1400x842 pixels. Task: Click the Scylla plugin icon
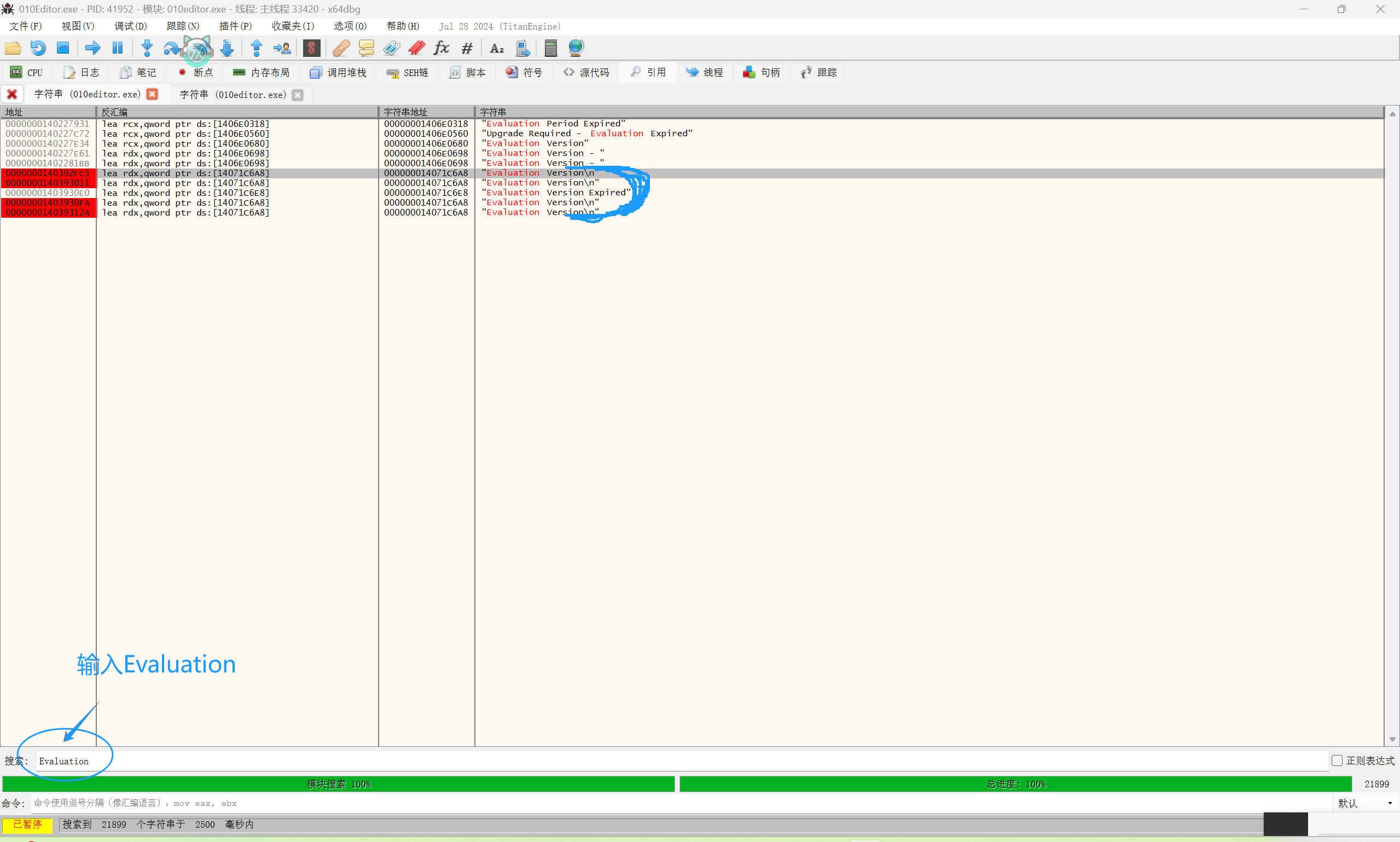click(311, 48)
